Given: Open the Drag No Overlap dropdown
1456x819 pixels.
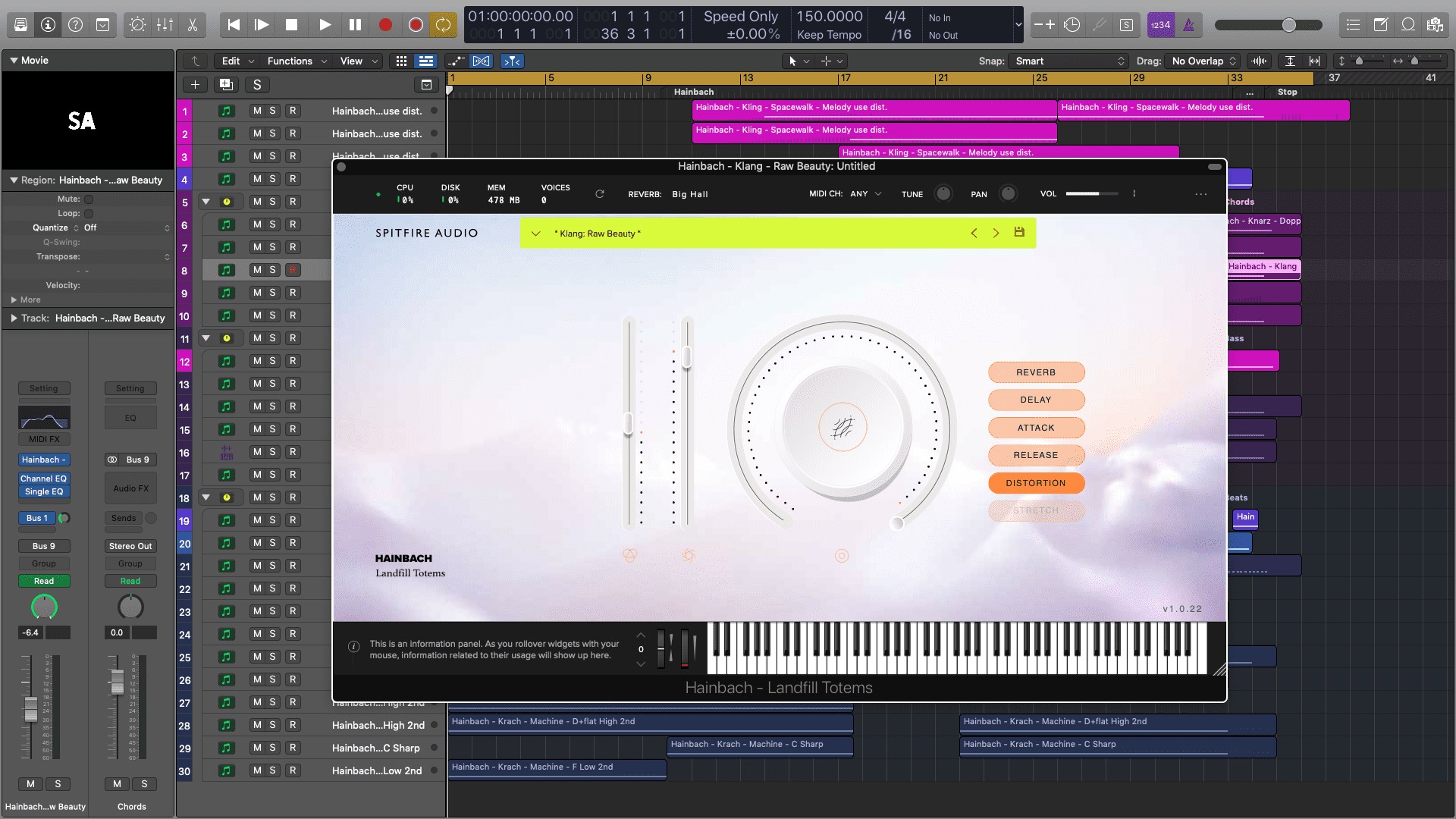Looking at the screenshot, I should point(1203,61).
